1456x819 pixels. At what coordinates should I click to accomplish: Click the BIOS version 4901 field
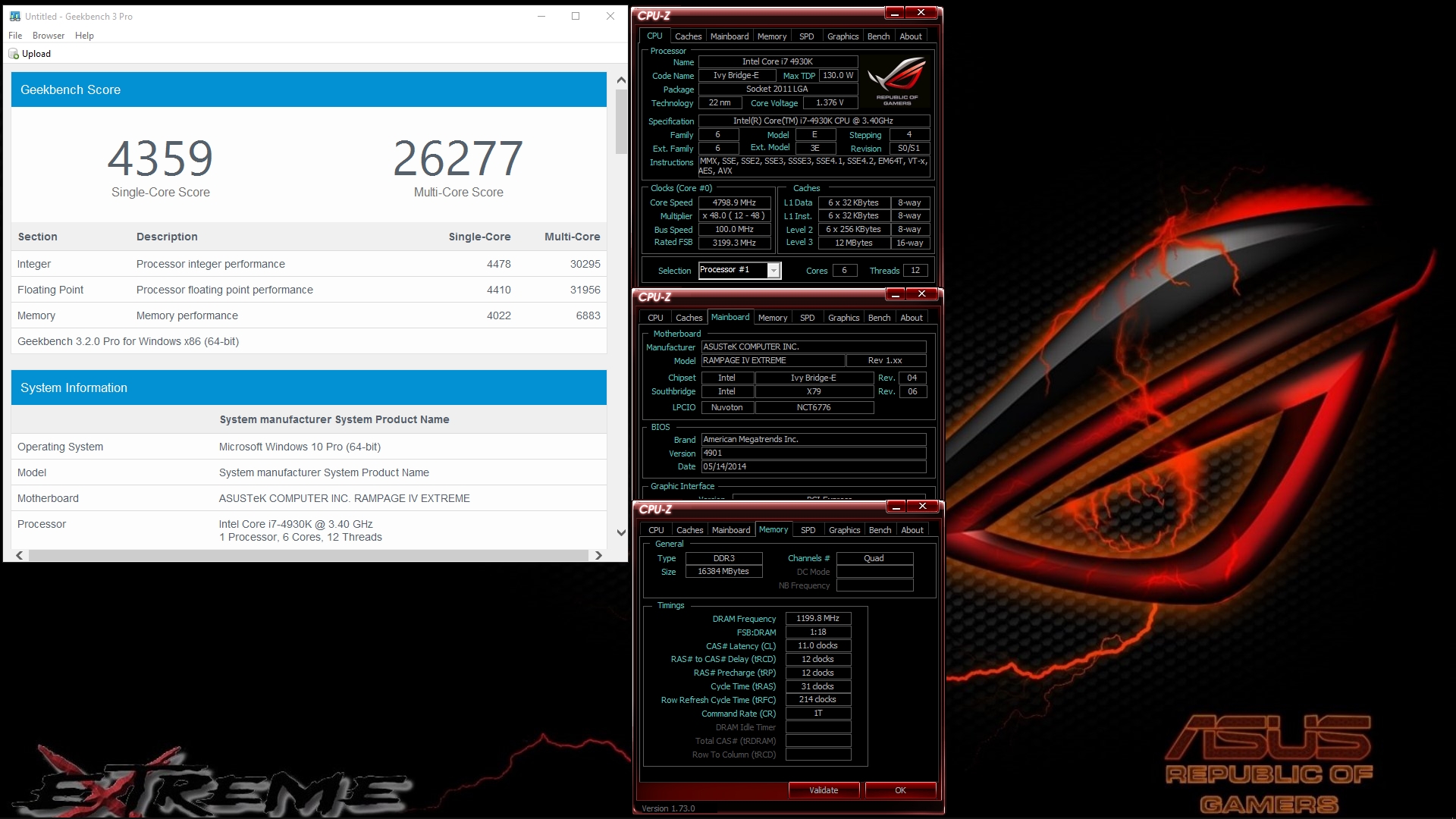(x=813, y=453)
